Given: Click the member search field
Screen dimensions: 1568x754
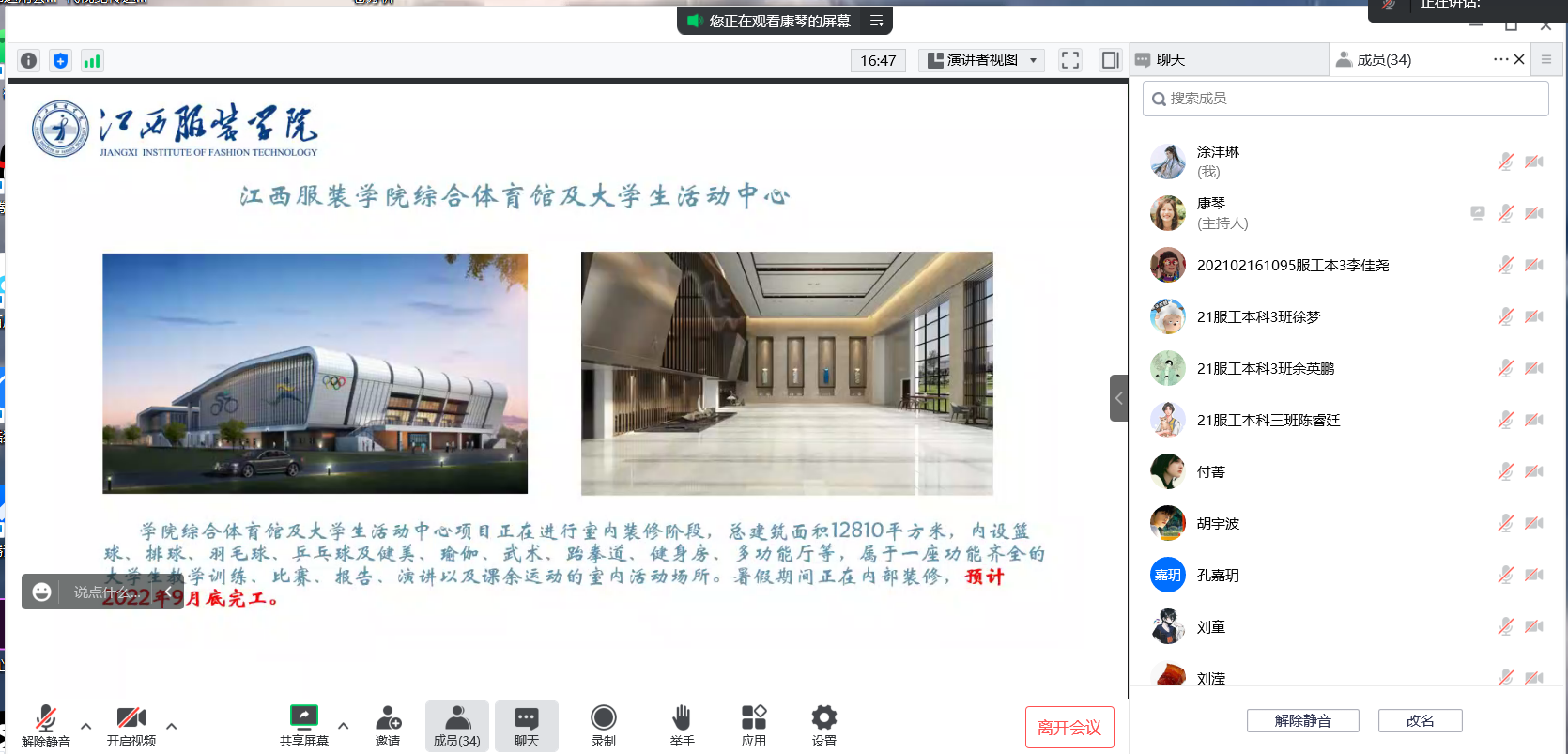Looking at the screenshot, I should pos(1345,99).
